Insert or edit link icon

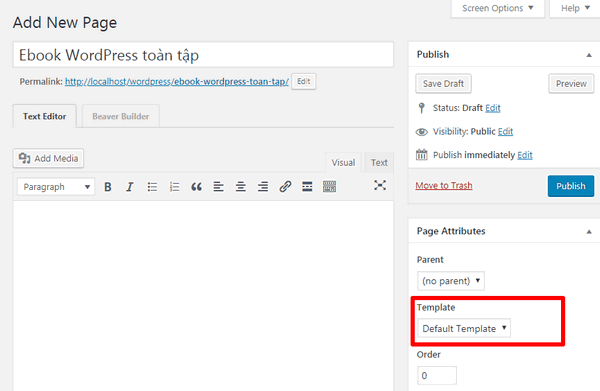pos(285,187)
